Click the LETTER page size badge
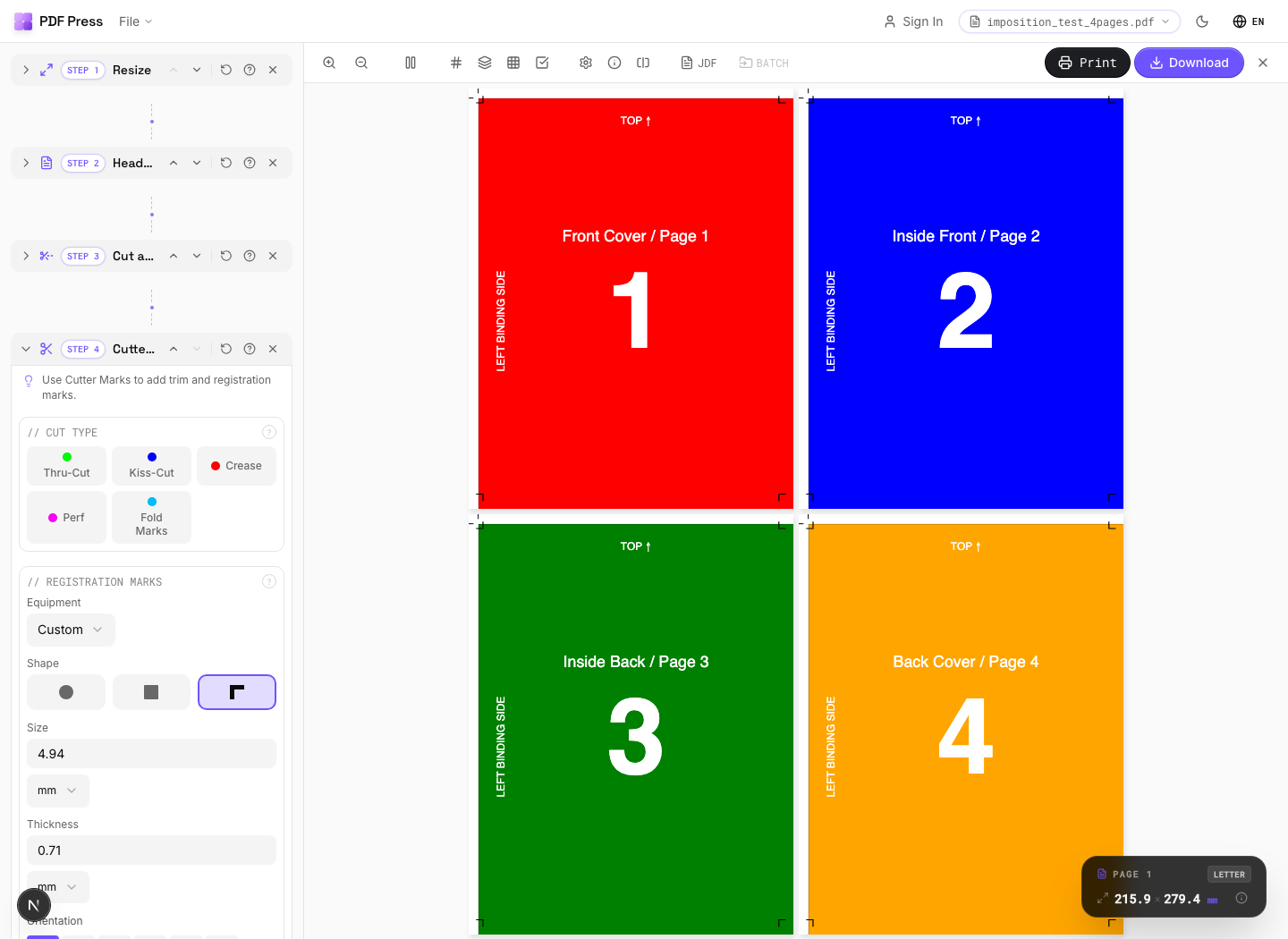Viewport: 1288px width, 939px height. click(1229, 875)
